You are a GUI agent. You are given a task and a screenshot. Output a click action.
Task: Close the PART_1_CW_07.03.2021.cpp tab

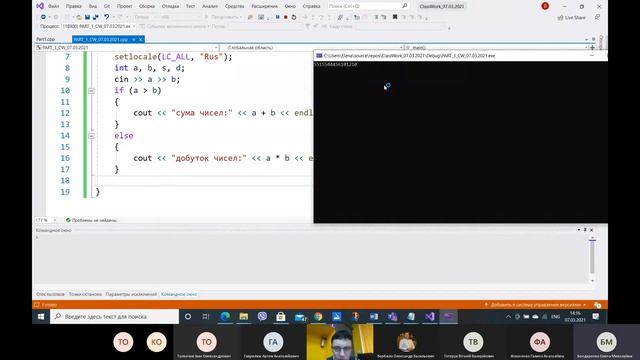(140, 40)
